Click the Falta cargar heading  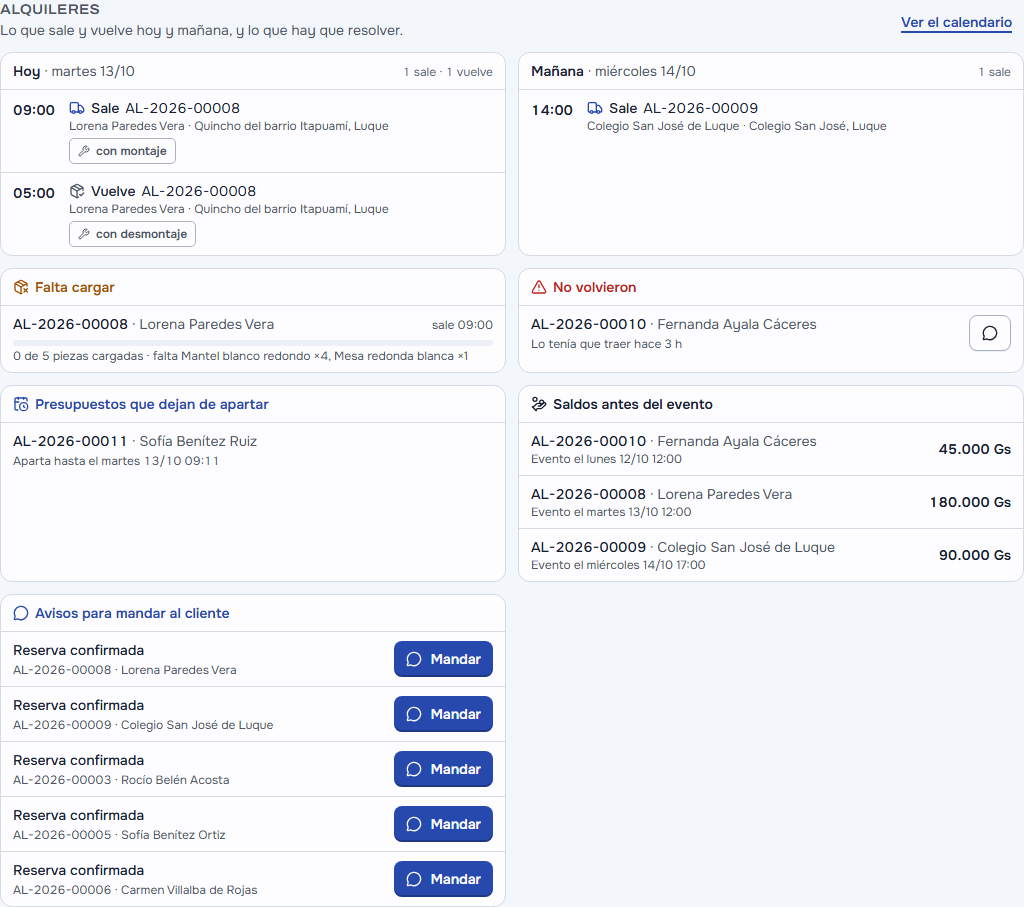coord(74,287)
